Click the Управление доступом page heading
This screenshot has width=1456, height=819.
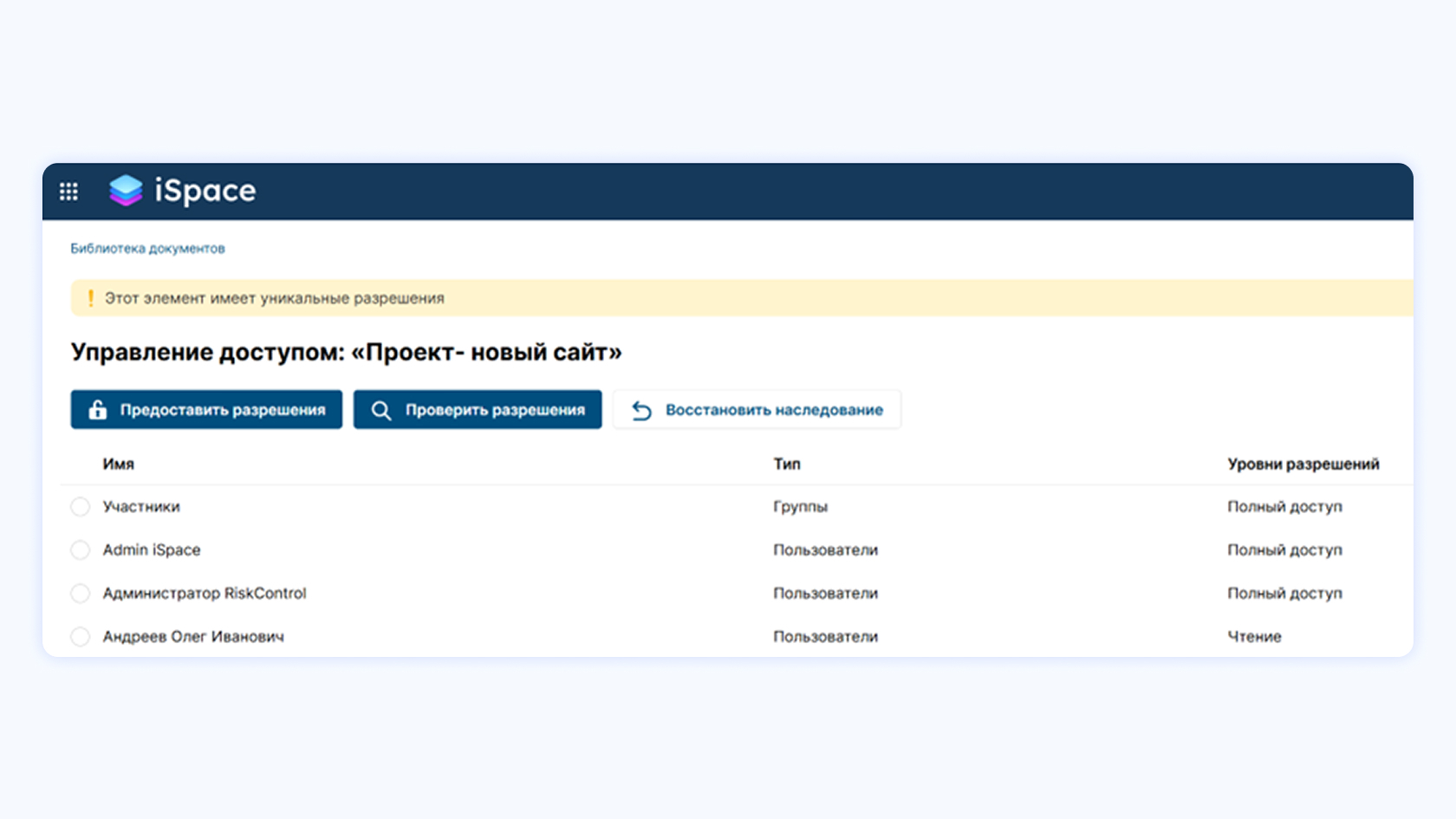(347, 352)
